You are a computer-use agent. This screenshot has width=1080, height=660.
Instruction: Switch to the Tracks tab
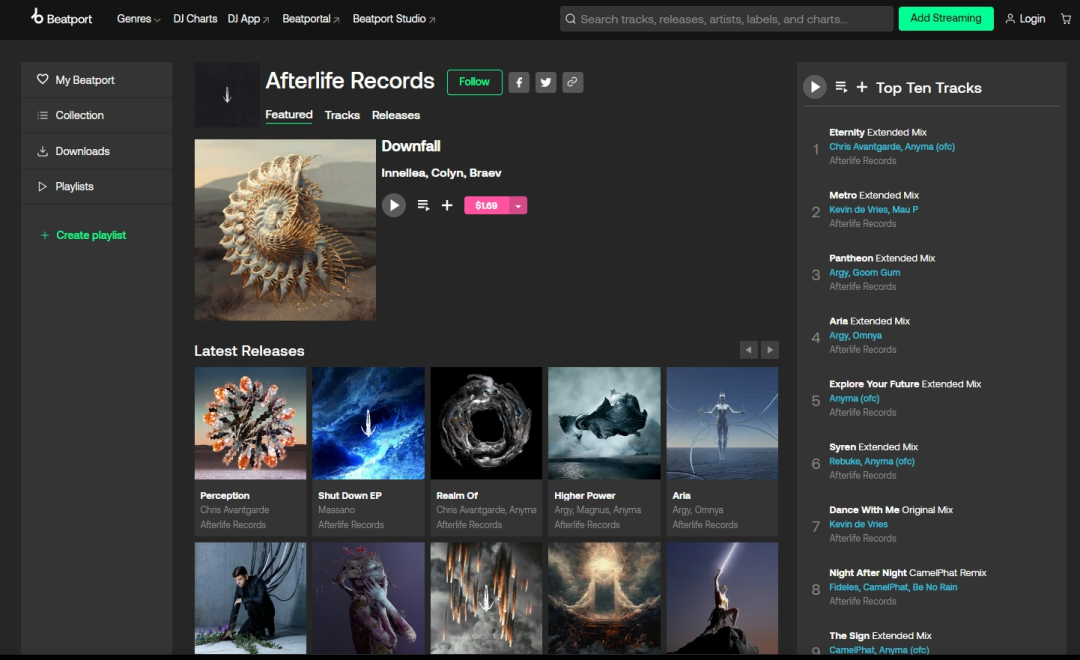point(342,115)
